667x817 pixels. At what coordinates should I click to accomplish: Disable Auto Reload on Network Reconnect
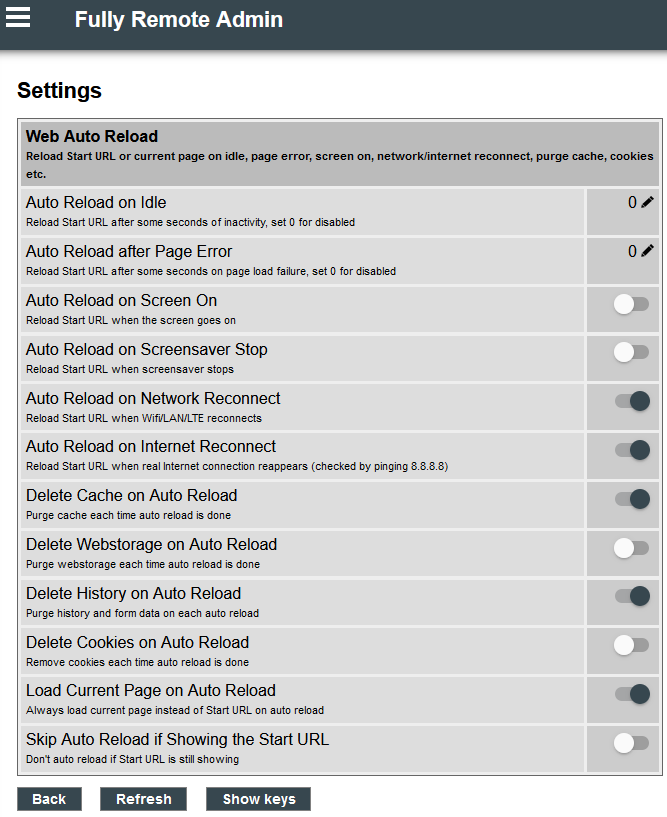pos(632,401)
